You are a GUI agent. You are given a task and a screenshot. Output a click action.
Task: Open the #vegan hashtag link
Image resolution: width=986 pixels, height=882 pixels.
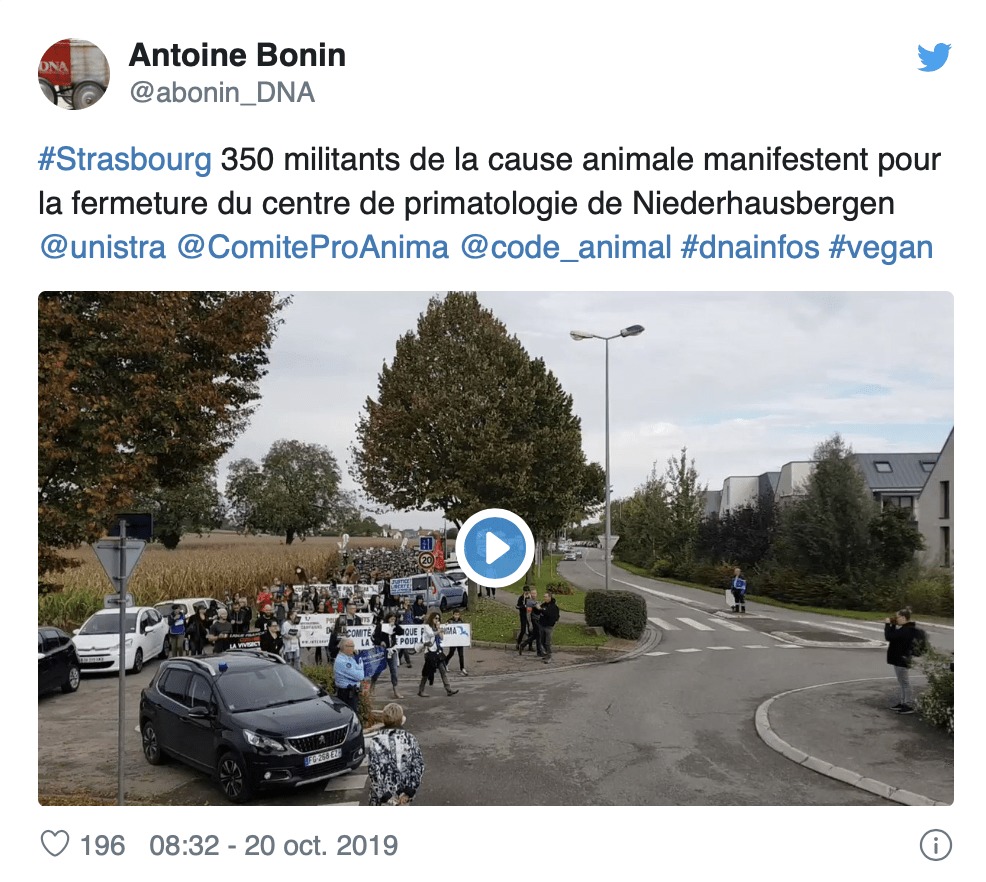click(880, 248)
